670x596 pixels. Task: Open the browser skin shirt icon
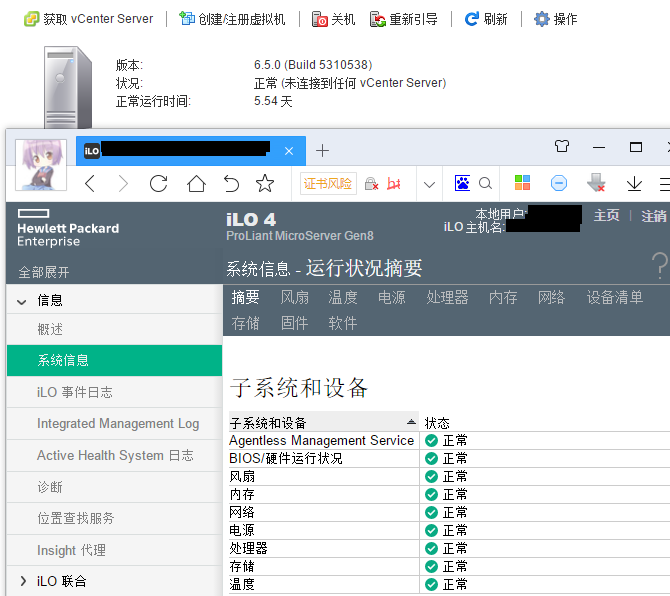pyautogui.click(x=562, y=147)
